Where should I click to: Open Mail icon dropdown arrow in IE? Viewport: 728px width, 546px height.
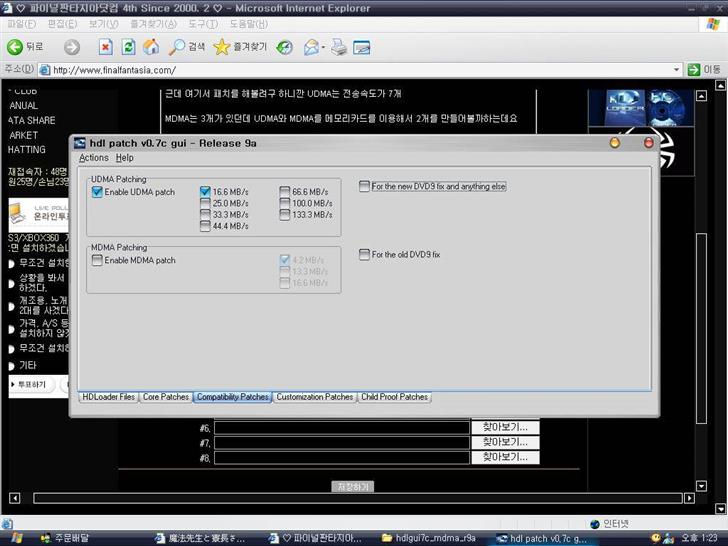pyautogui.click(x=323, y=47)
